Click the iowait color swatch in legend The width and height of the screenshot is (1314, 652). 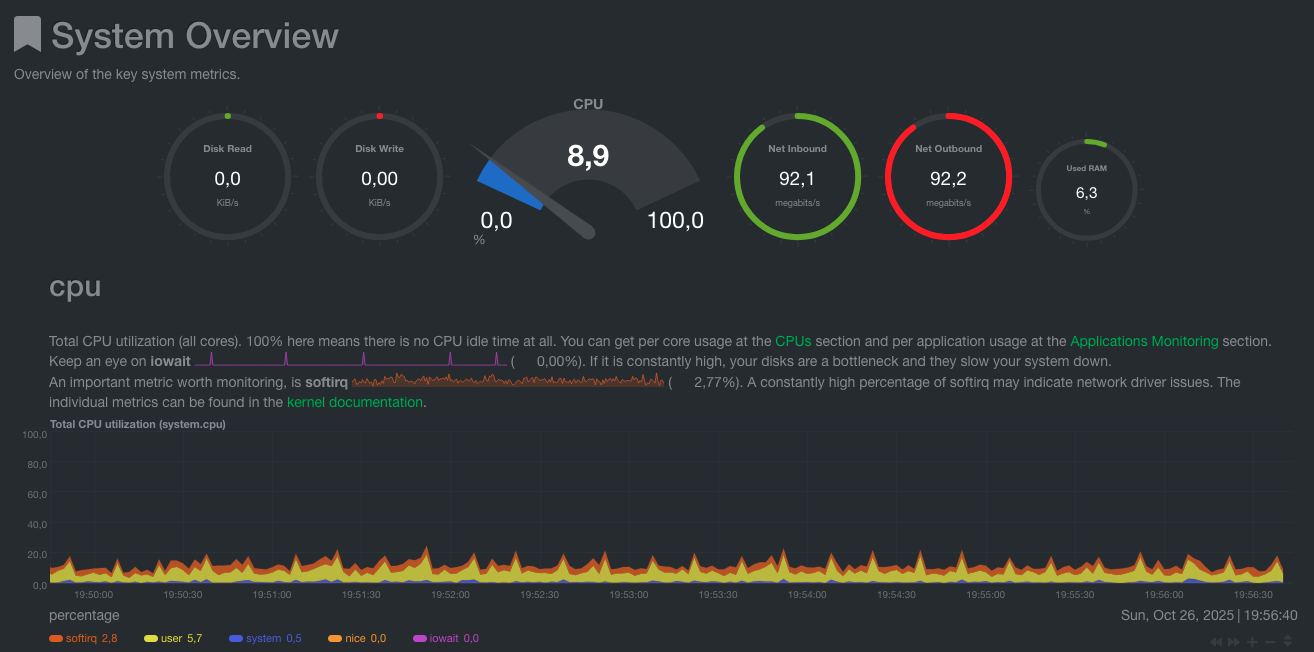click(420, 638)
